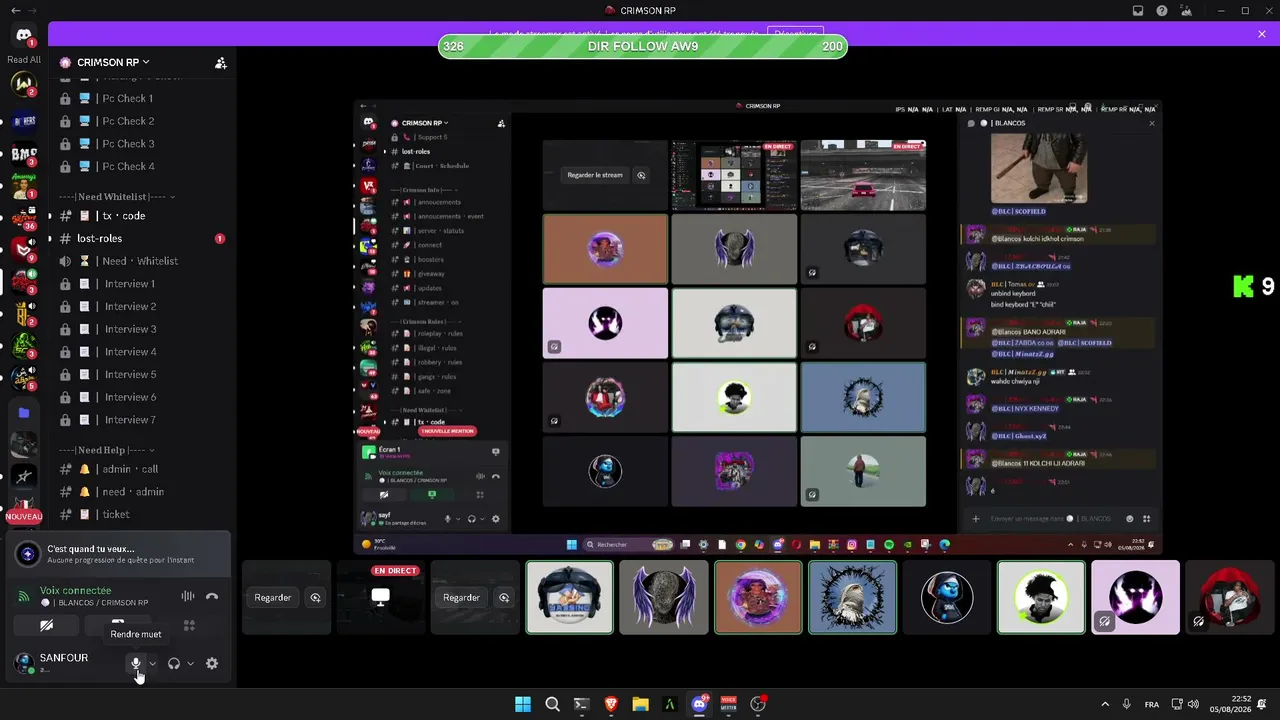Toggle camera on with the video button
The width and height of the screenshot is (1280, 720).
click(x=46, y=626)
